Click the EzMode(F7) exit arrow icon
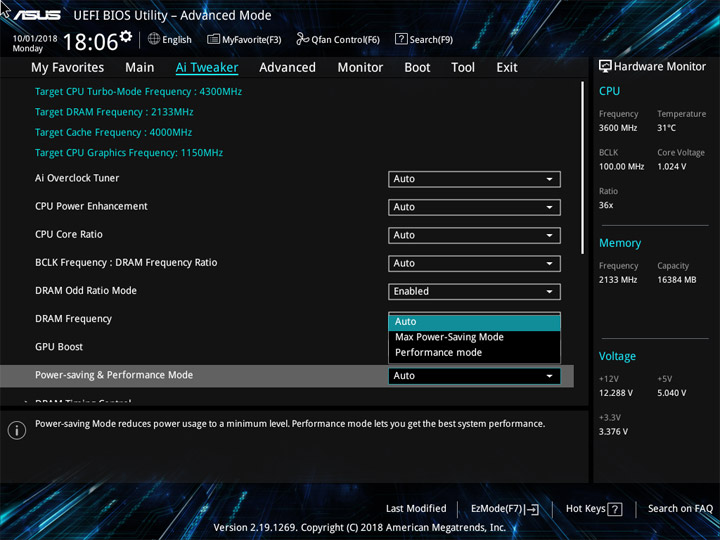 point(532,509)
